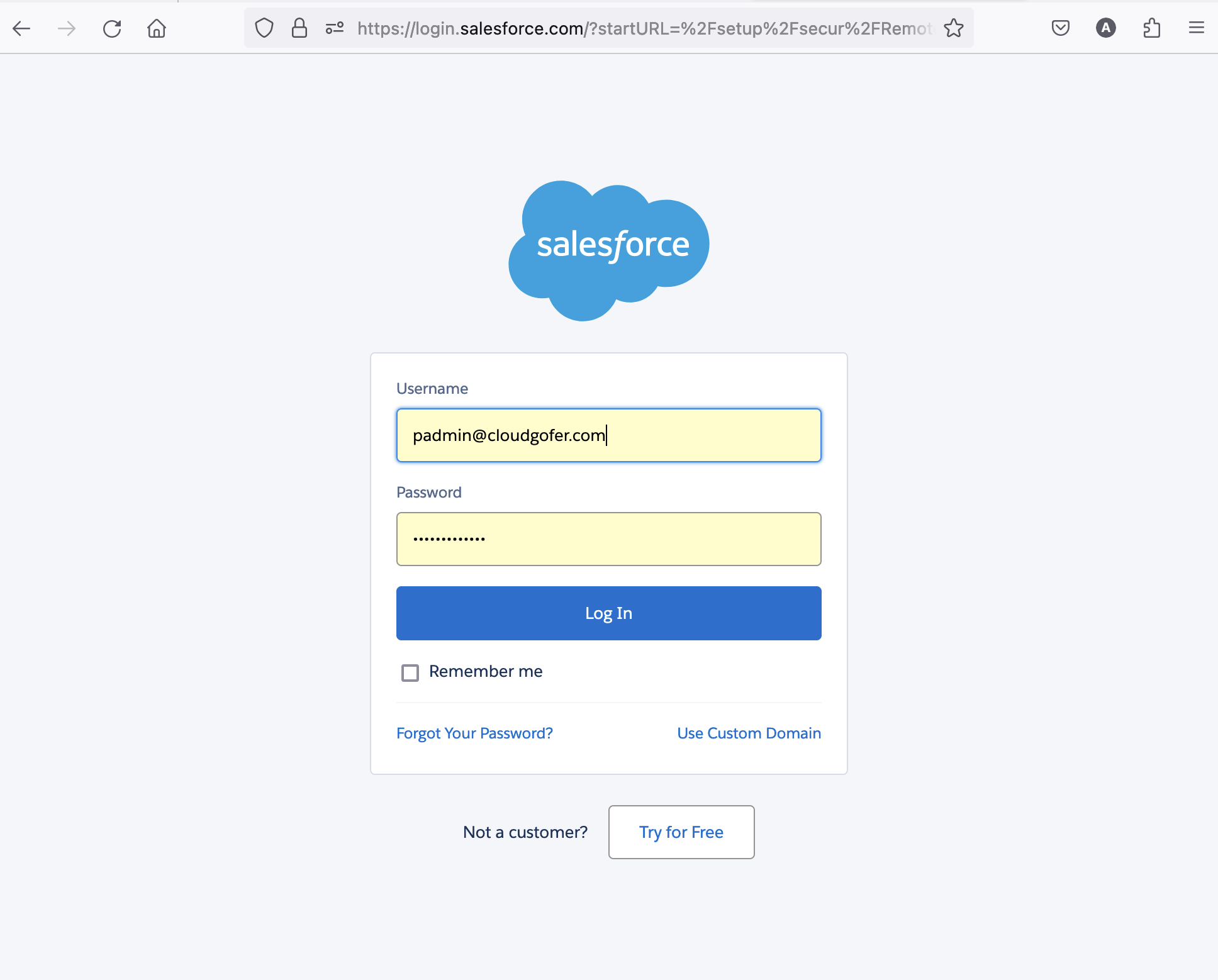Click the tracking protection shield icon
The image size is (1218, 980).
tap(264, 28)
